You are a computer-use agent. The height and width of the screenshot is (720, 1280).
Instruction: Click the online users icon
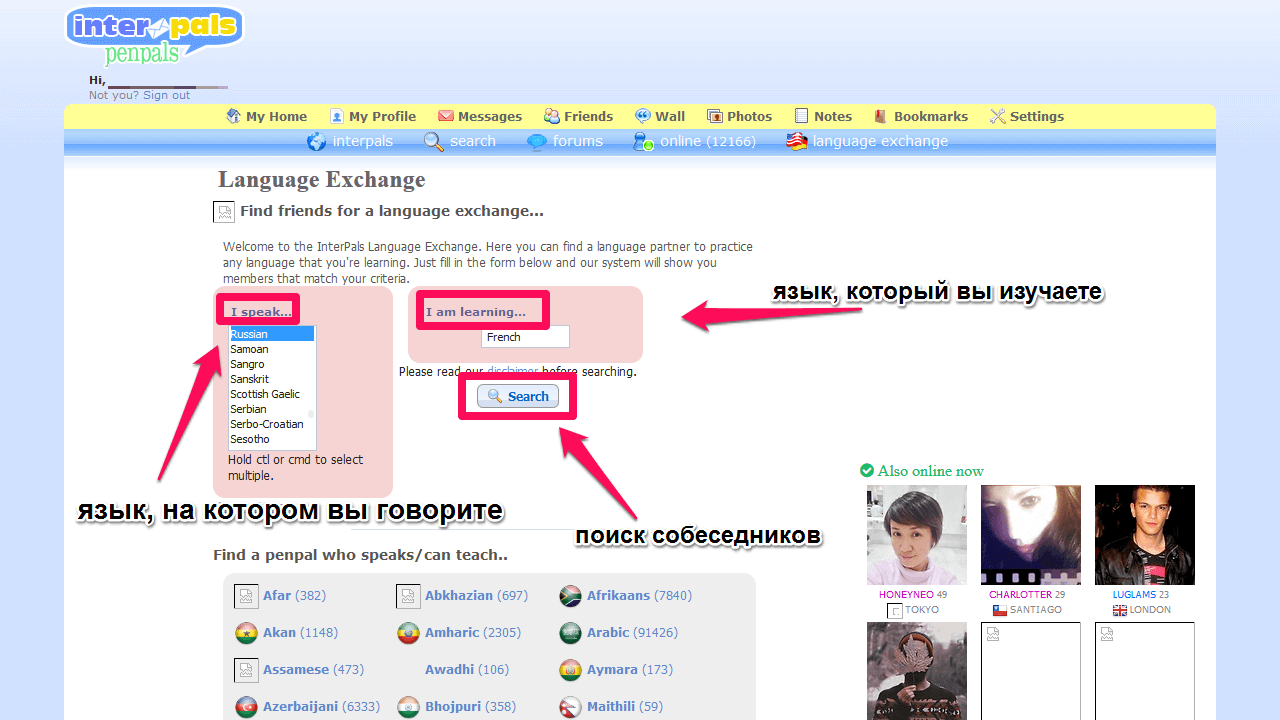coord(644,142)
